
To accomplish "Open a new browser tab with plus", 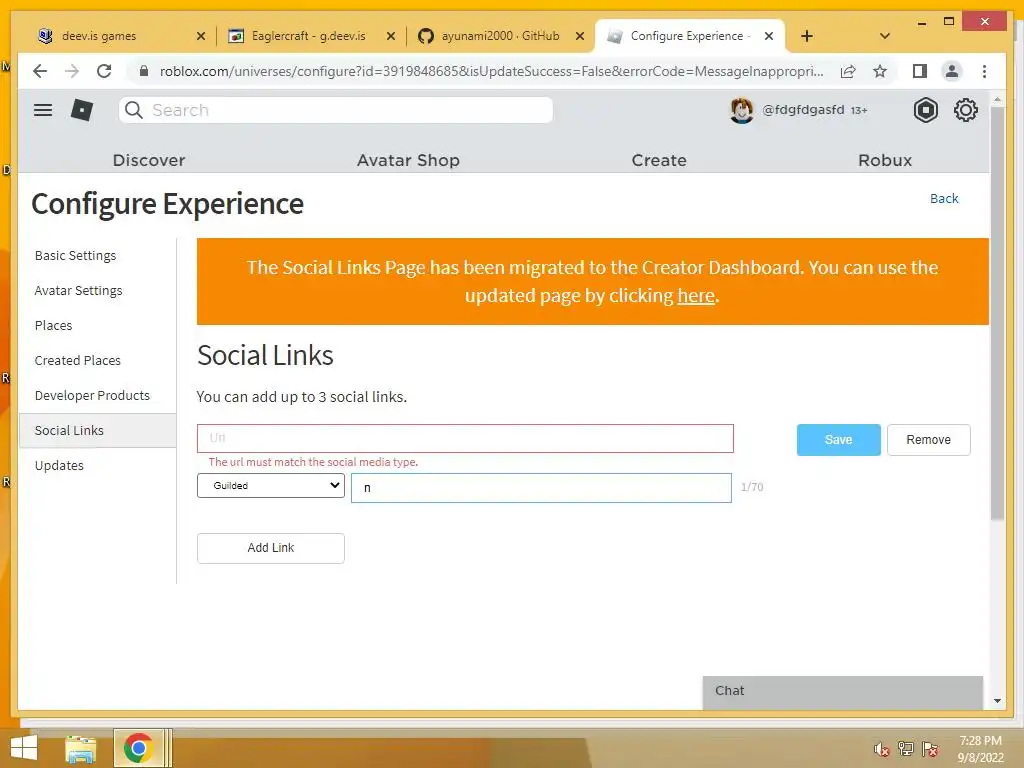I will [807, 36].
